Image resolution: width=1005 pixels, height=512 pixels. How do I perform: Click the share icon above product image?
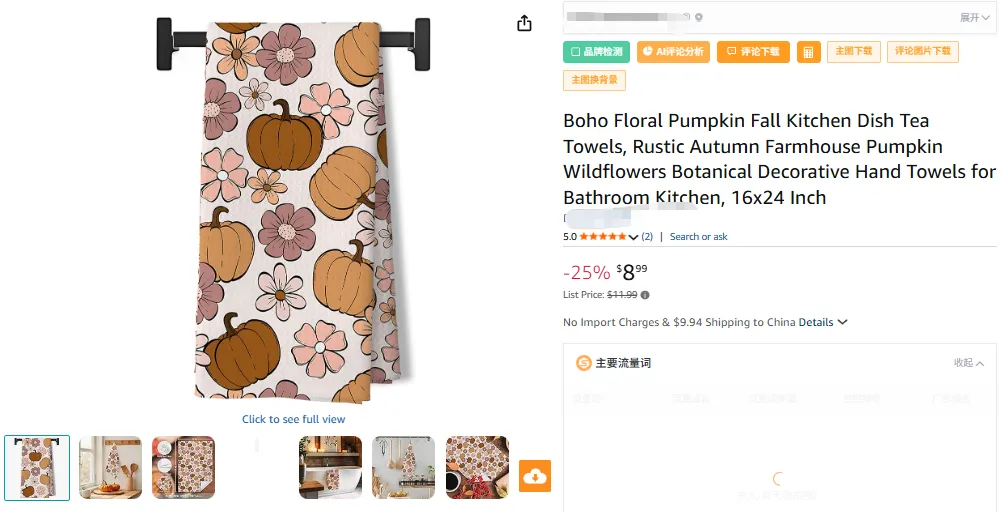click(x=524, y=23)
